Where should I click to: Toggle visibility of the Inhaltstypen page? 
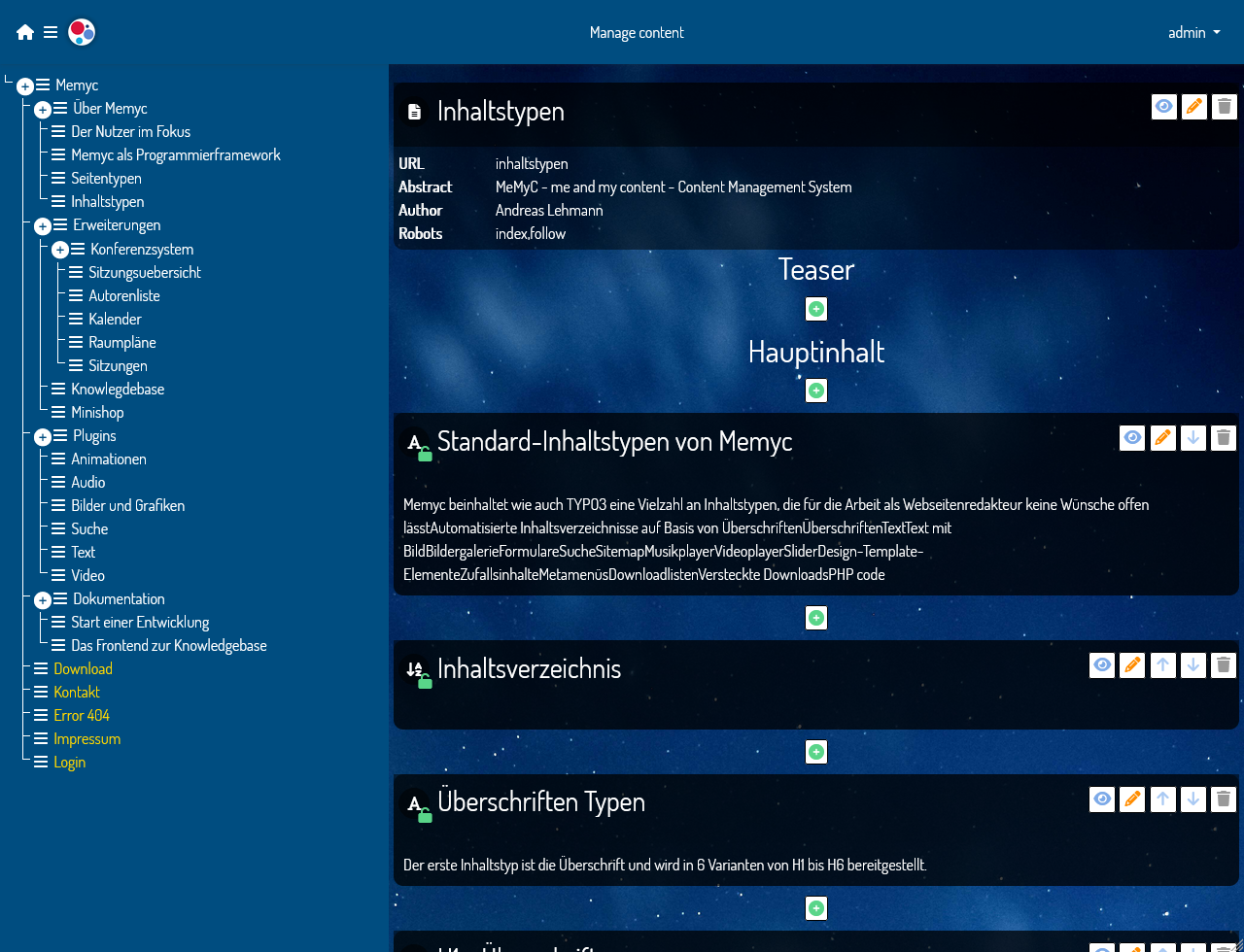click(1163, 107)
